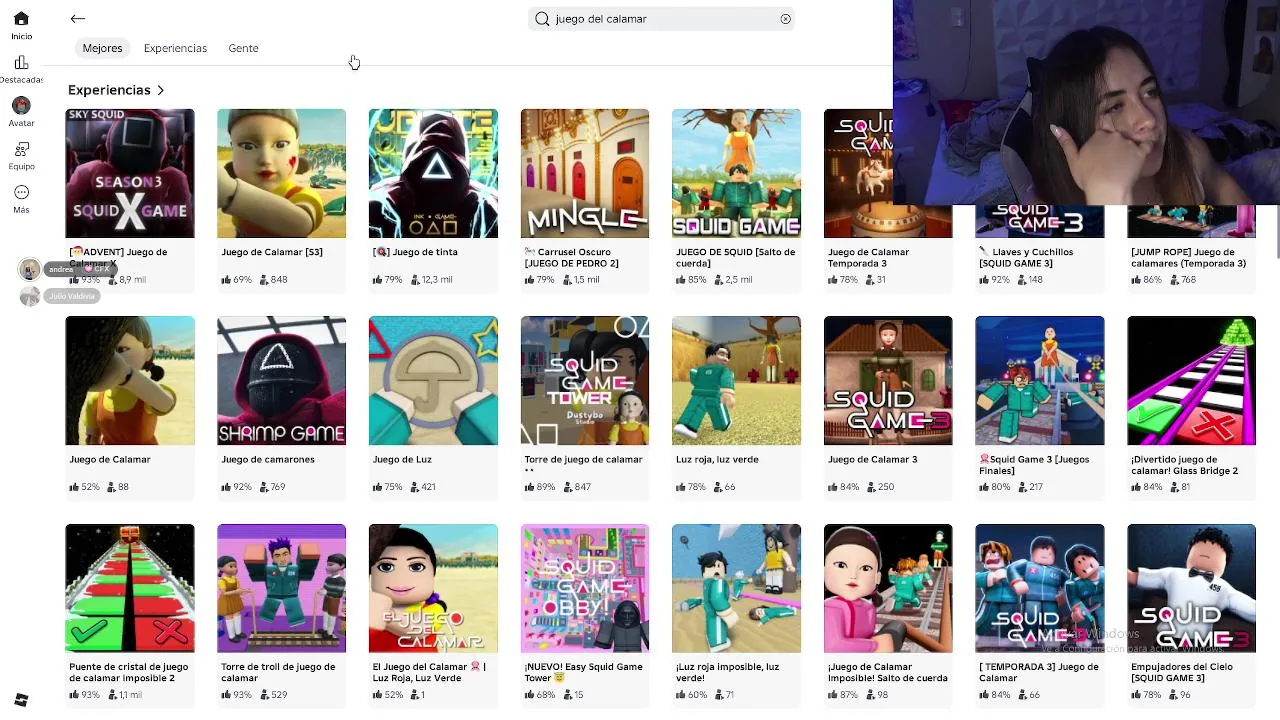Open Glass Bridge 2 thumbnail
This screenshot has height=720, width=1280.
tap(1191, 381)
